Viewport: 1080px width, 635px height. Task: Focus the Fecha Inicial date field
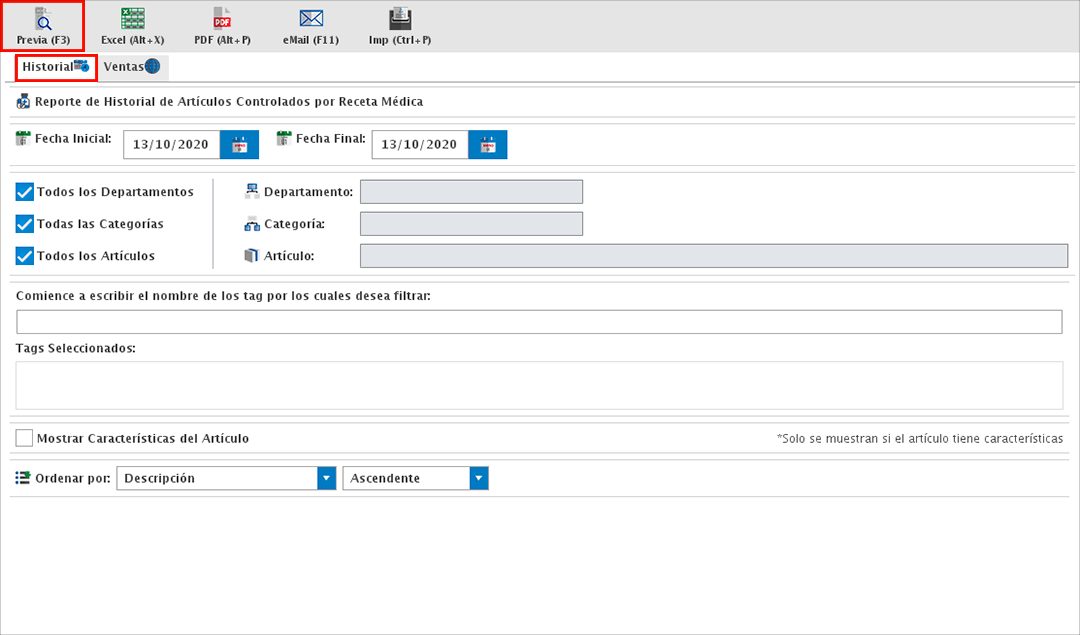coord(171,145)
